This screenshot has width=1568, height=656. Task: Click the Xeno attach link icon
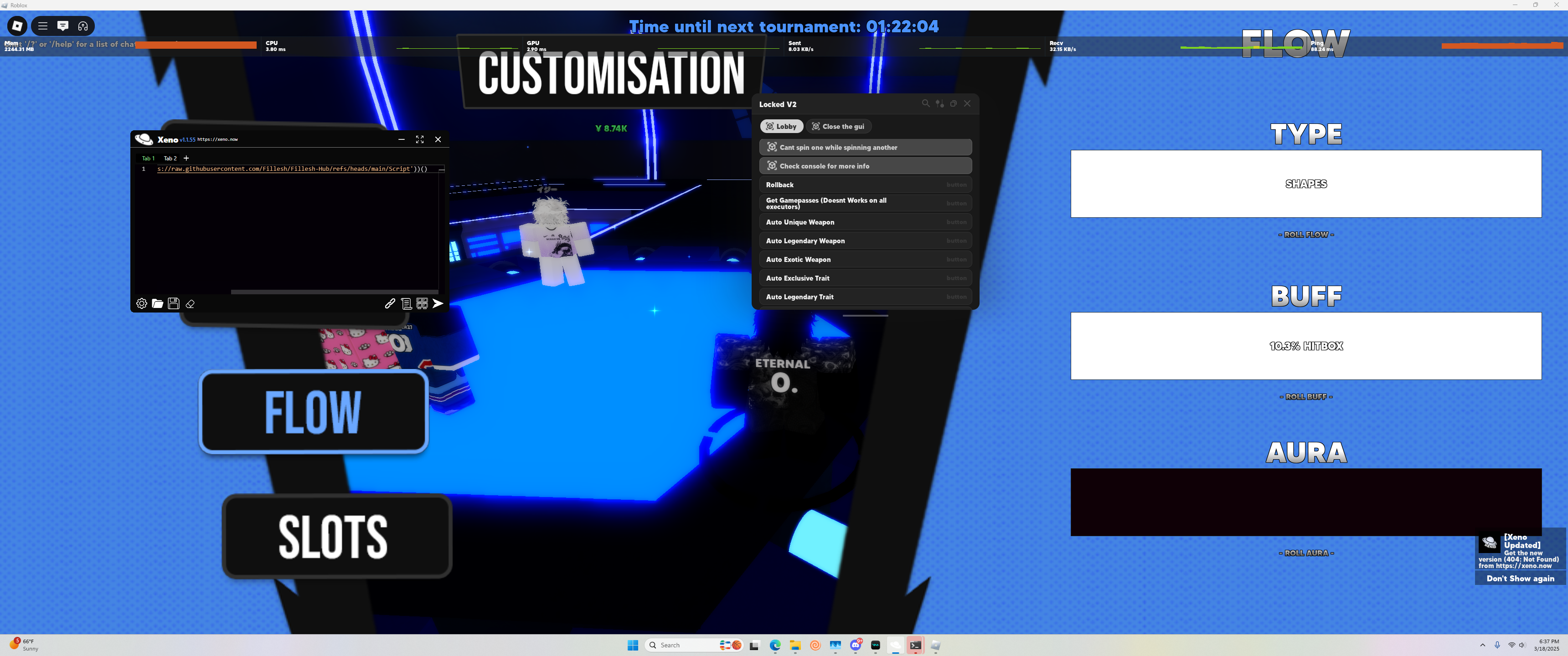(390, 303)
